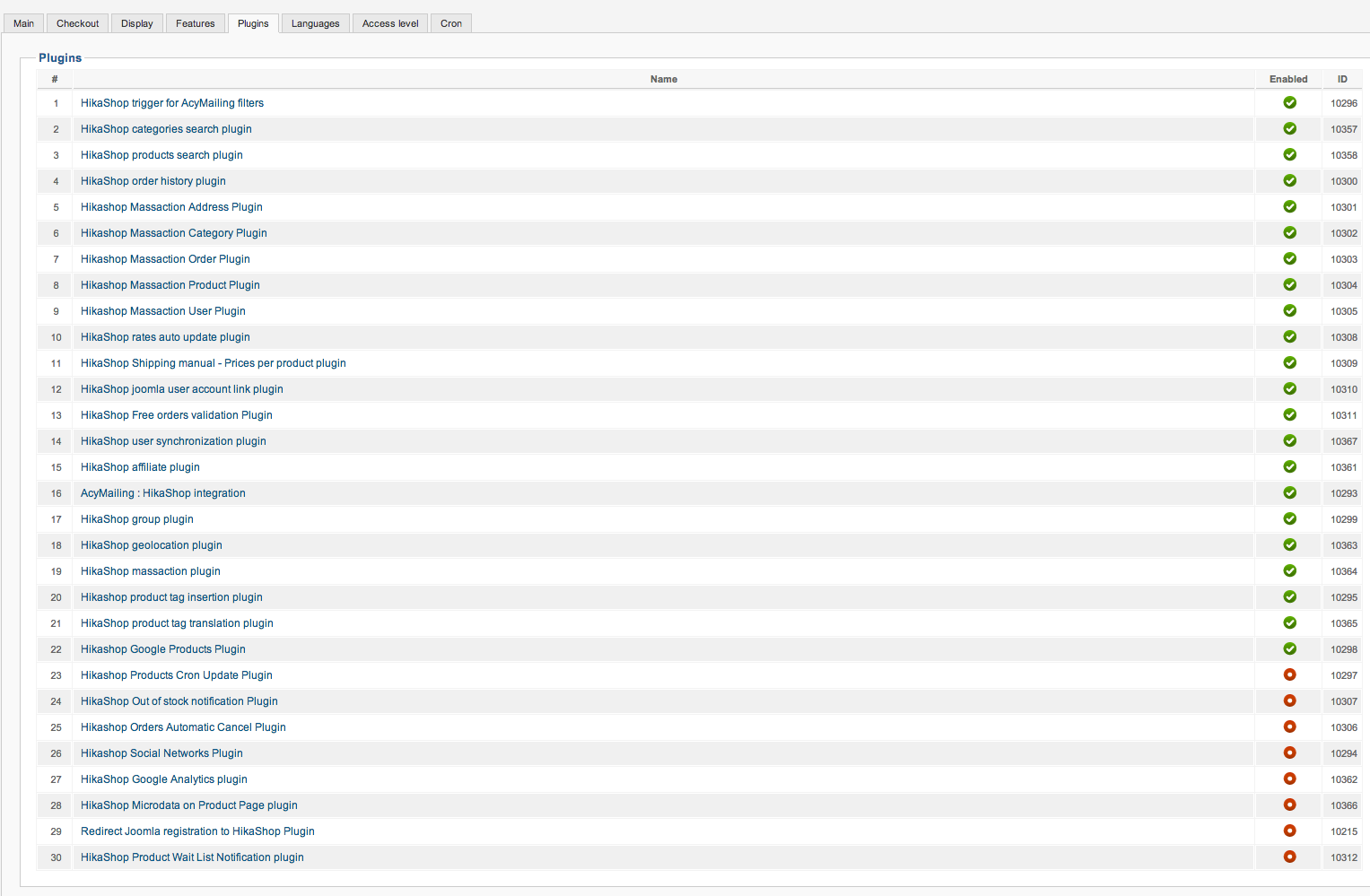
Task: Enable the Microdata on Product Page plugin
Action: tap(1290, 805)
